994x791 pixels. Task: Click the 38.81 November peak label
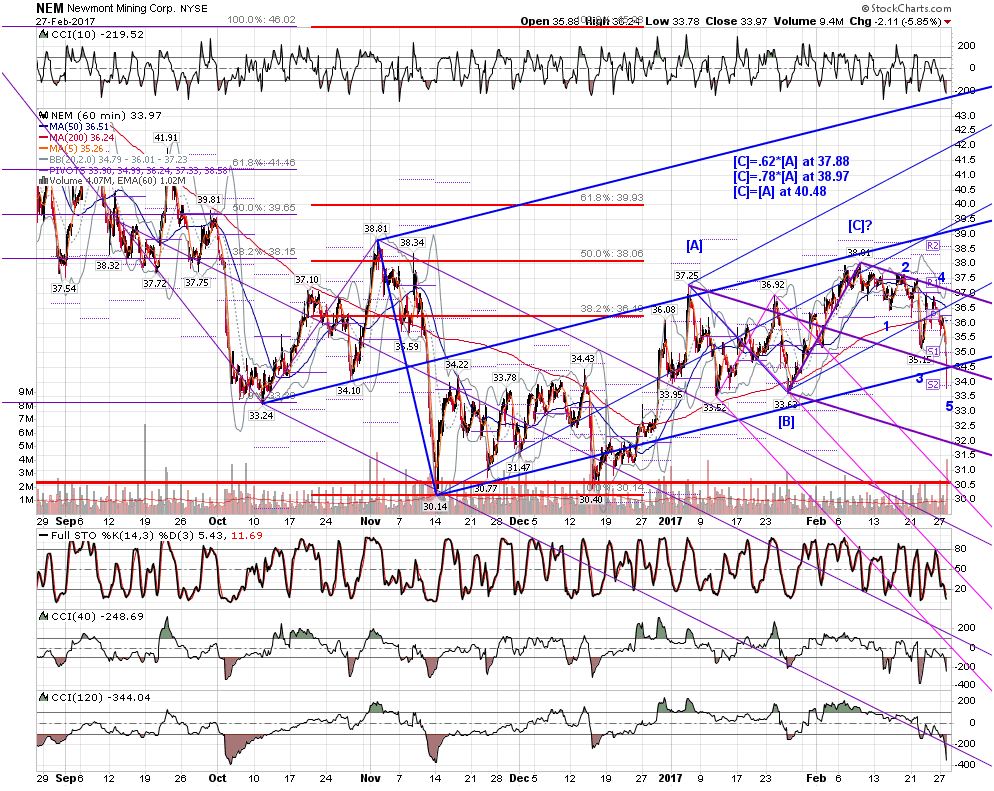click(x=376, y=228)
